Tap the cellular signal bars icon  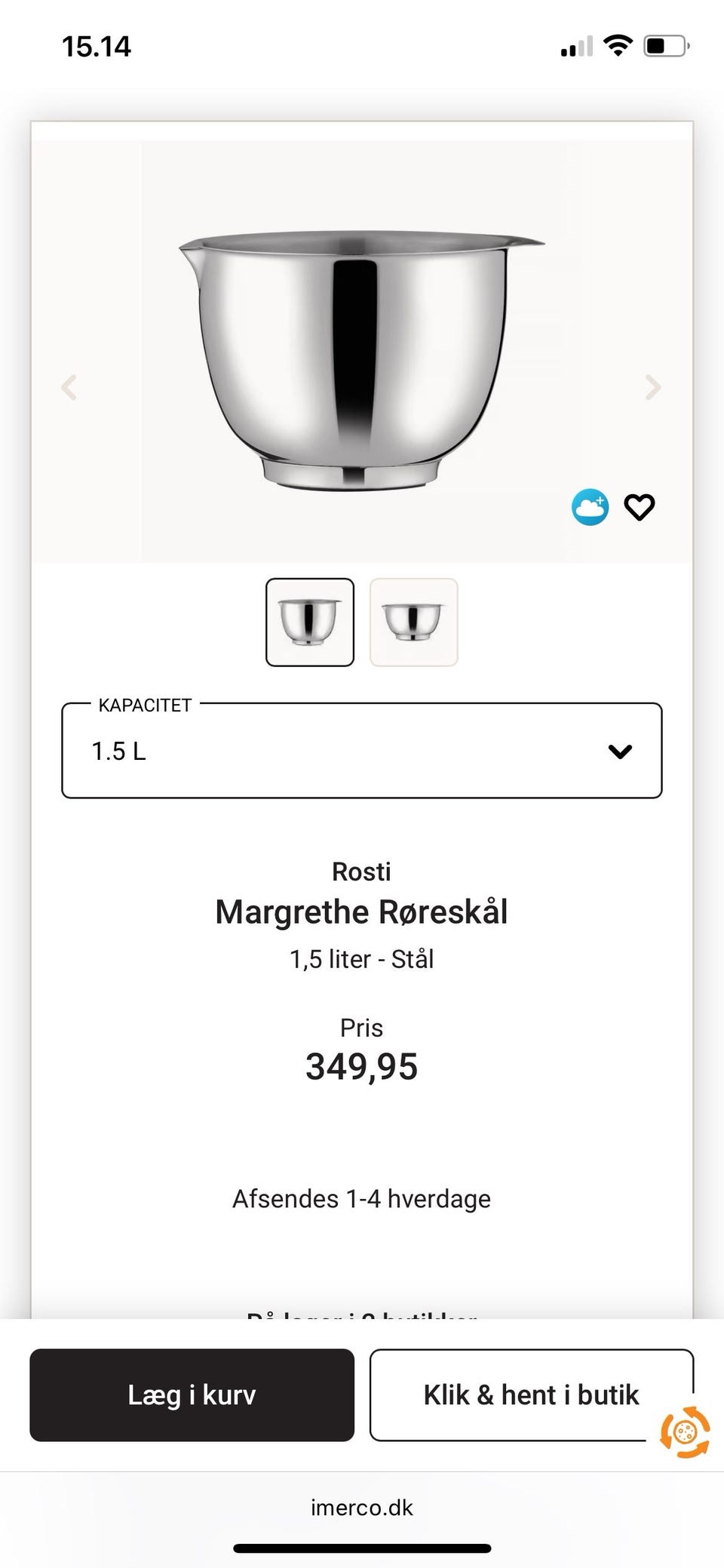[576, 48]
